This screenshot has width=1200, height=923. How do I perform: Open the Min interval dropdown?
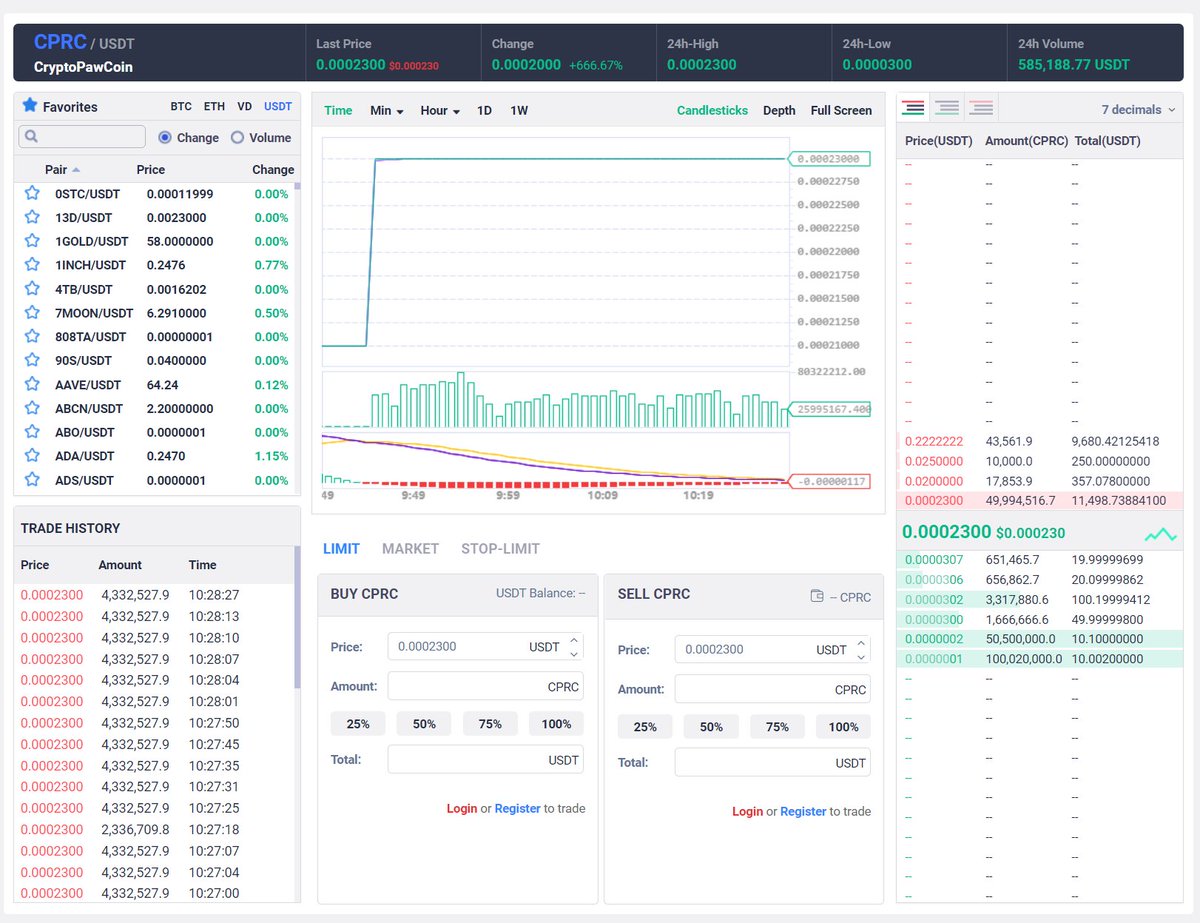[x=386, y=111]
